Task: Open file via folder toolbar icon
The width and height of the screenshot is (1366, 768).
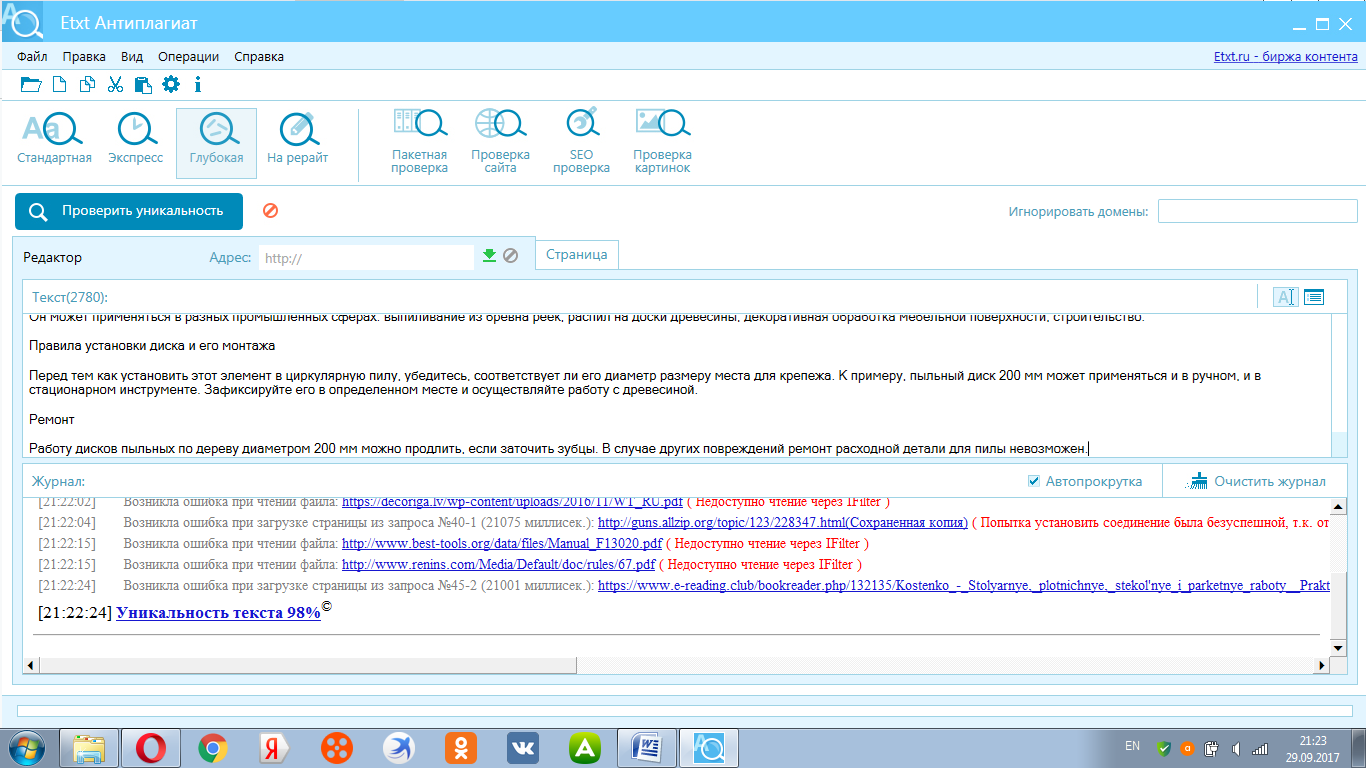Action: (x=31, y=85)
